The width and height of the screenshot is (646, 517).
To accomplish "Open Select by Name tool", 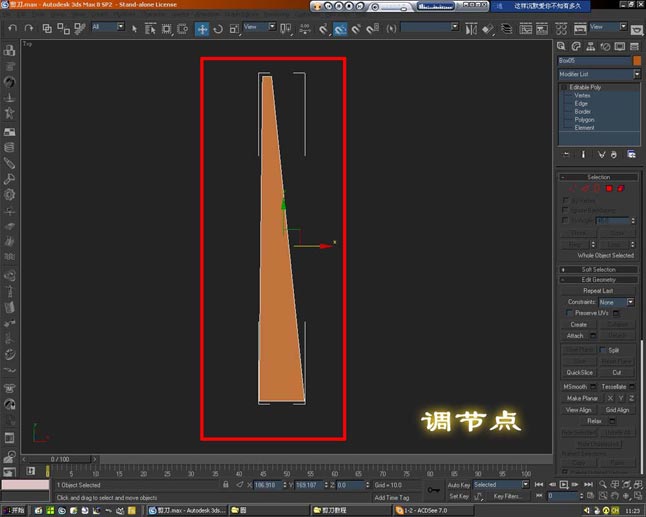I will 150,28.
